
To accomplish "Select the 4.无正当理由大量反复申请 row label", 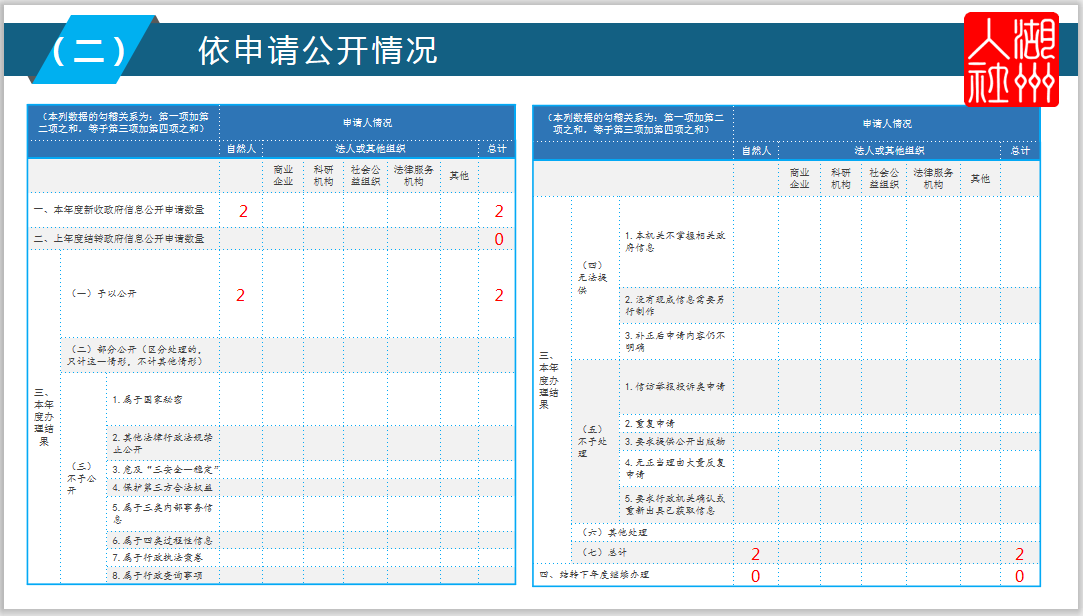I will [x=675, y=468].
